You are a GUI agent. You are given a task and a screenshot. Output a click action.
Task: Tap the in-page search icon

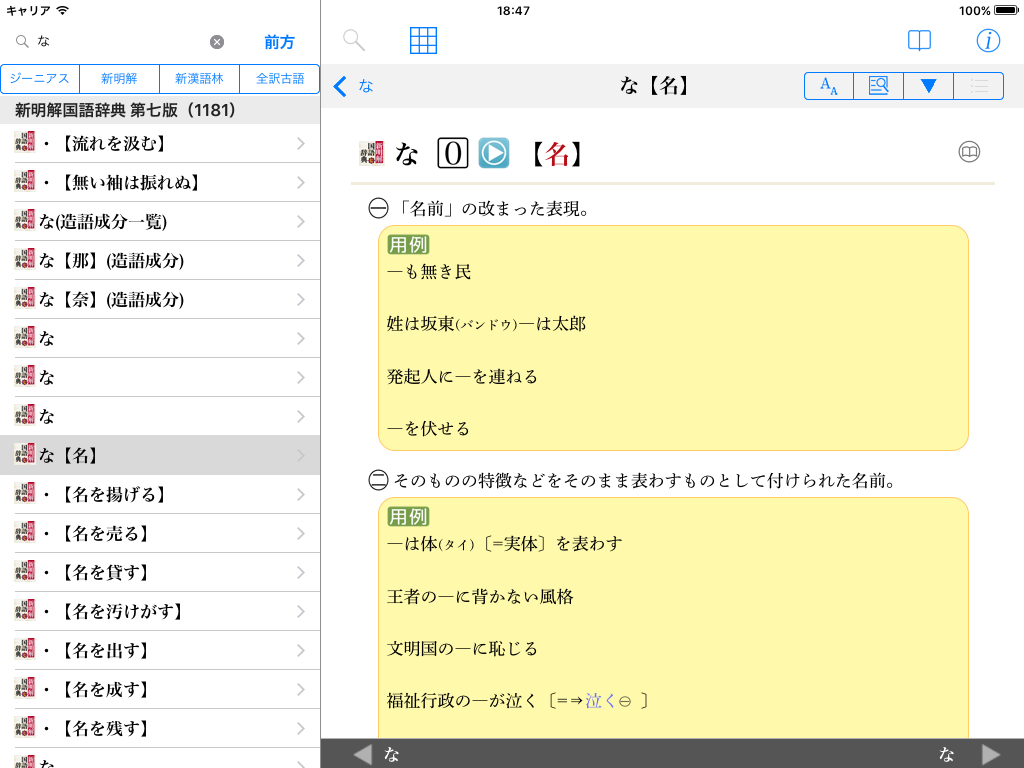[878, 86]
